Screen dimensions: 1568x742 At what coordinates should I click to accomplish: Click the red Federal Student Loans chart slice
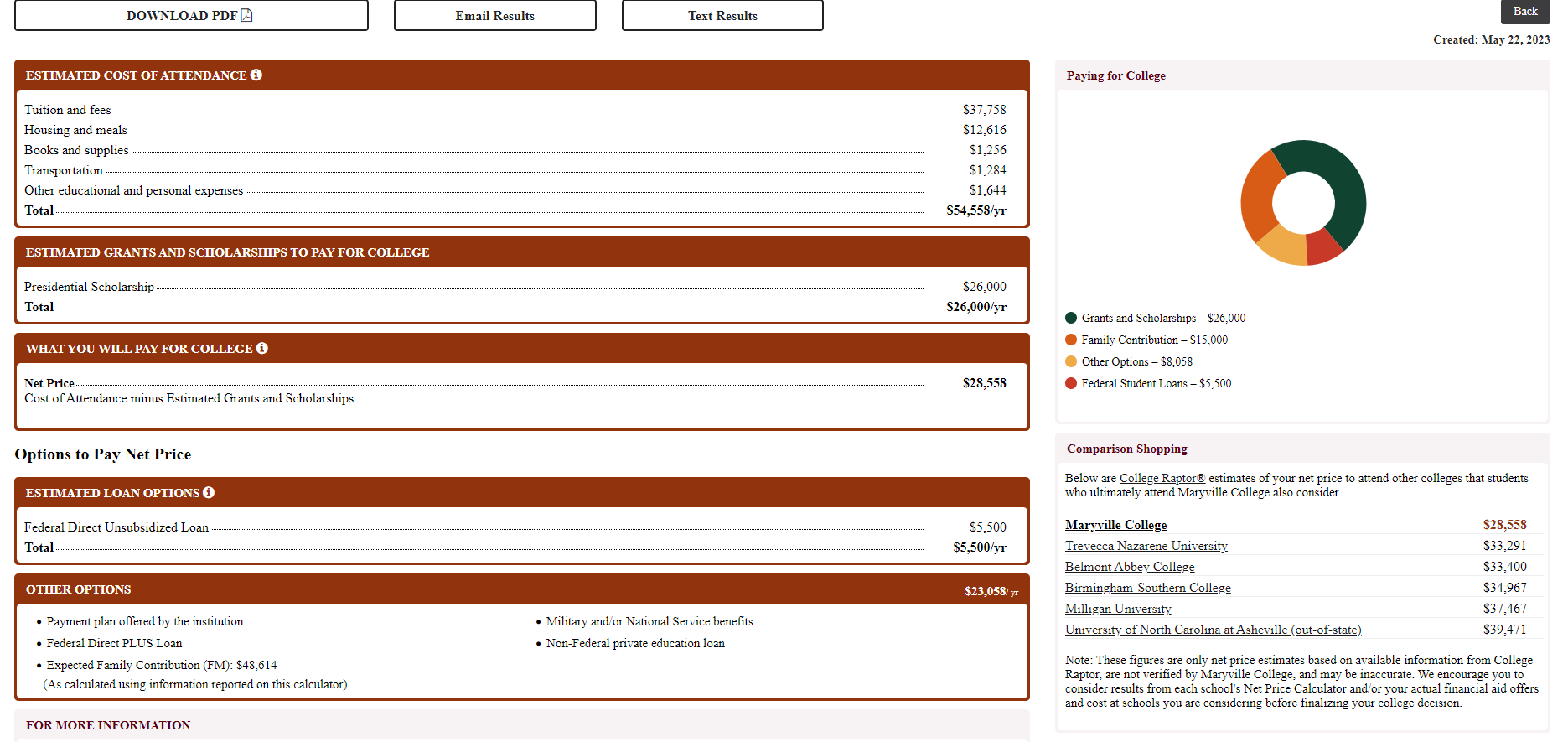tap(1323, 247)
